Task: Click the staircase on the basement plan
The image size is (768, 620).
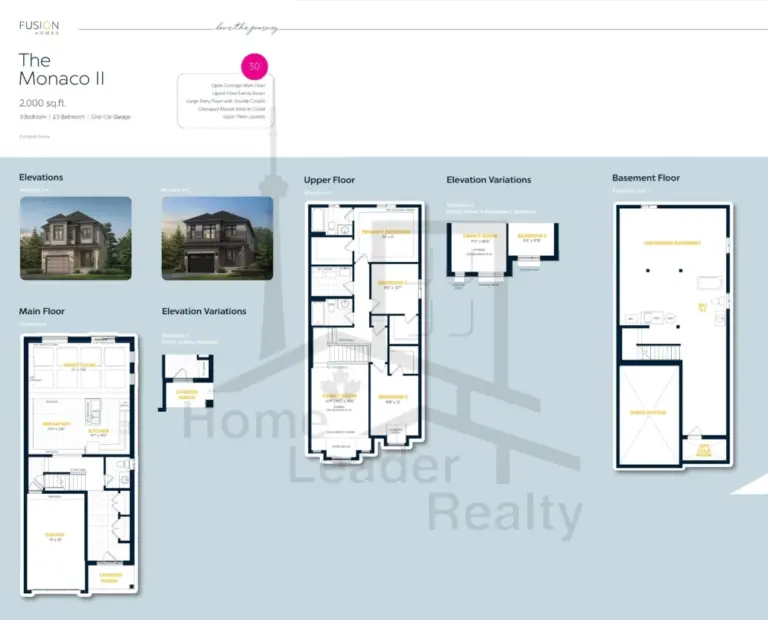Action: tap(659, 352)
